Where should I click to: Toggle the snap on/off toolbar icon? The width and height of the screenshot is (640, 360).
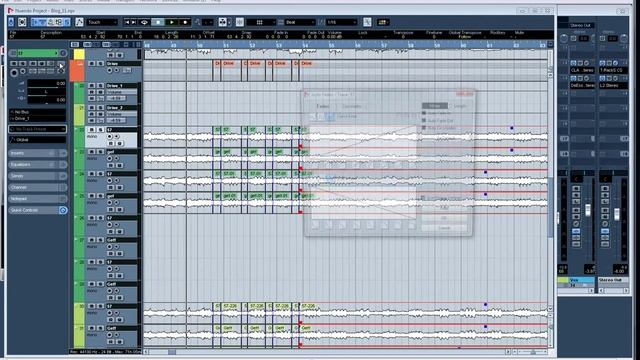coord(240,22)
